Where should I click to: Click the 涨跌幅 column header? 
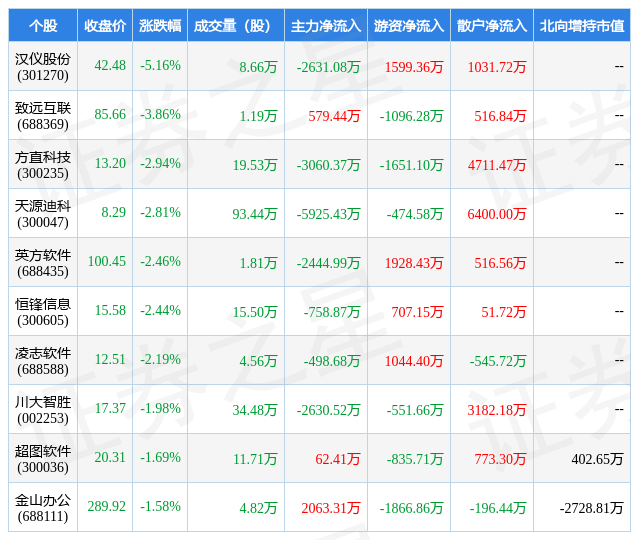(160, 26)
